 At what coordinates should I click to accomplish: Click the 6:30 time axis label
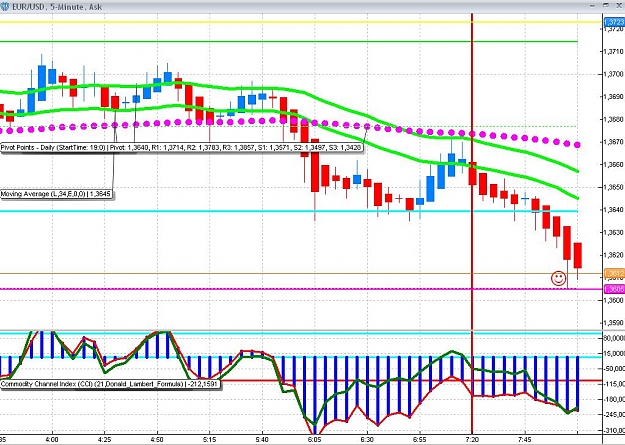pyautogui.click(x=367, y=439)
